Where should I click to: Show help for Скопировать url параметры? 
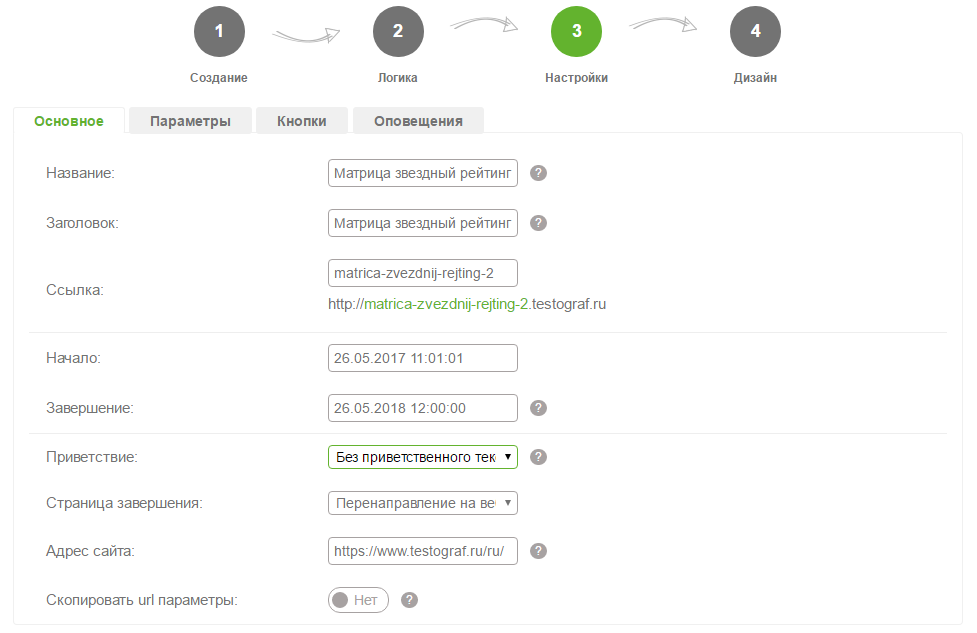coord(409,600)
